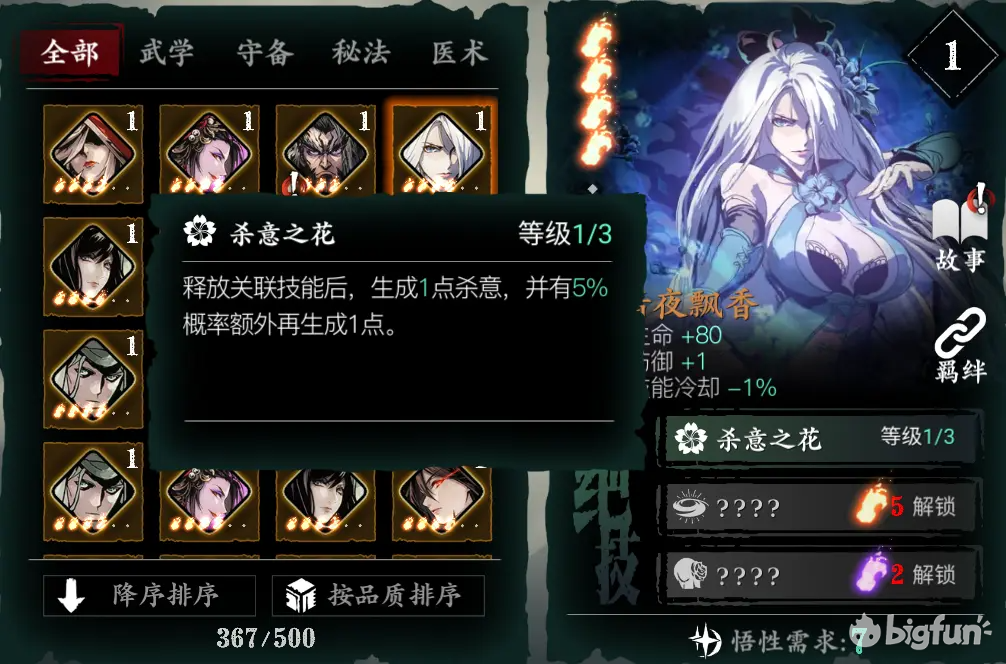1006x664 pixels.
Task: Switch to the 武学 tab
Action: tap(167, 51)
